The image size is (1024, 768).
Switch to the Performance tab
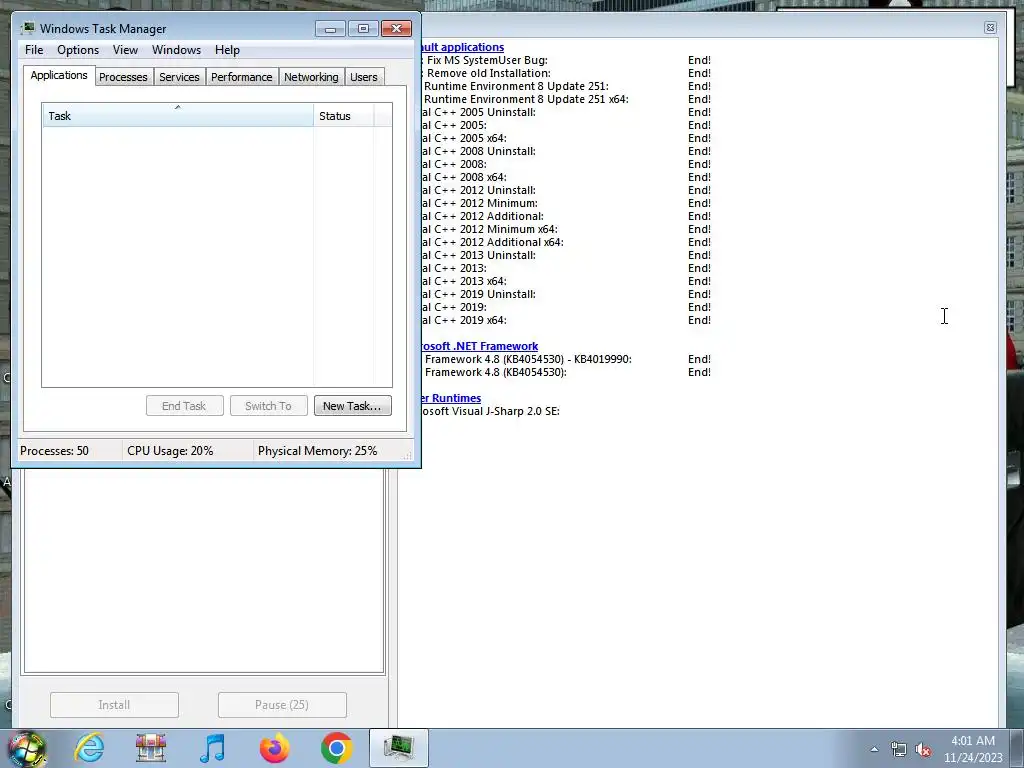click(241, 77)
